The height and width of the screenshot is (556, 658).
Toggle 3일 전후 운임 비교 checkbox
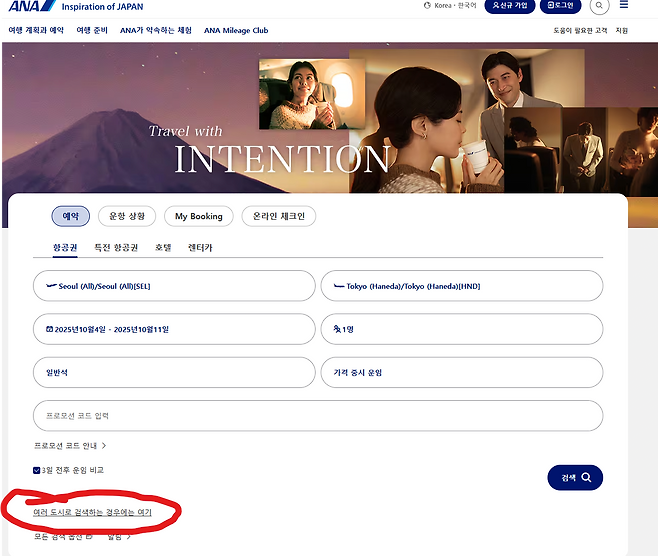pyautogui.click(x=37, y=470)
